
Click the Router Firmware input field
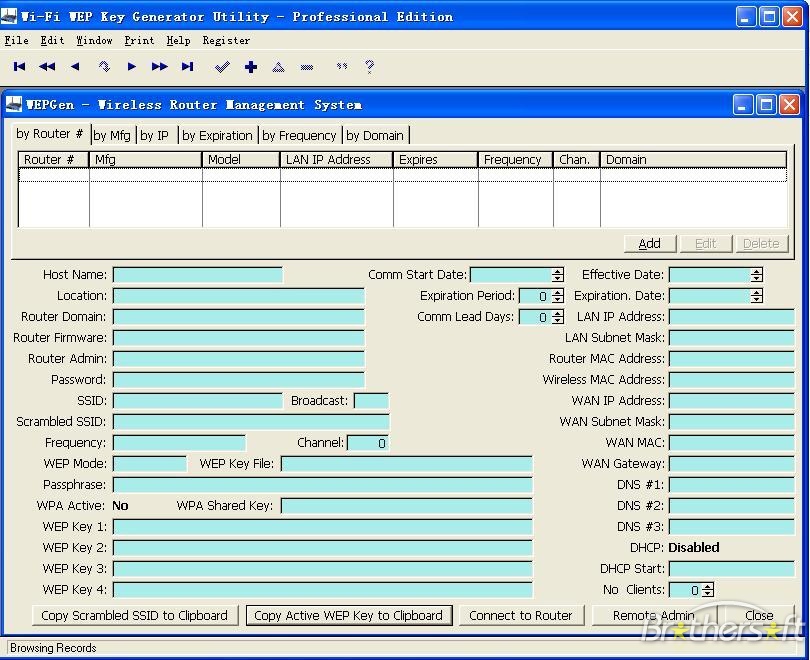[239, 338]
